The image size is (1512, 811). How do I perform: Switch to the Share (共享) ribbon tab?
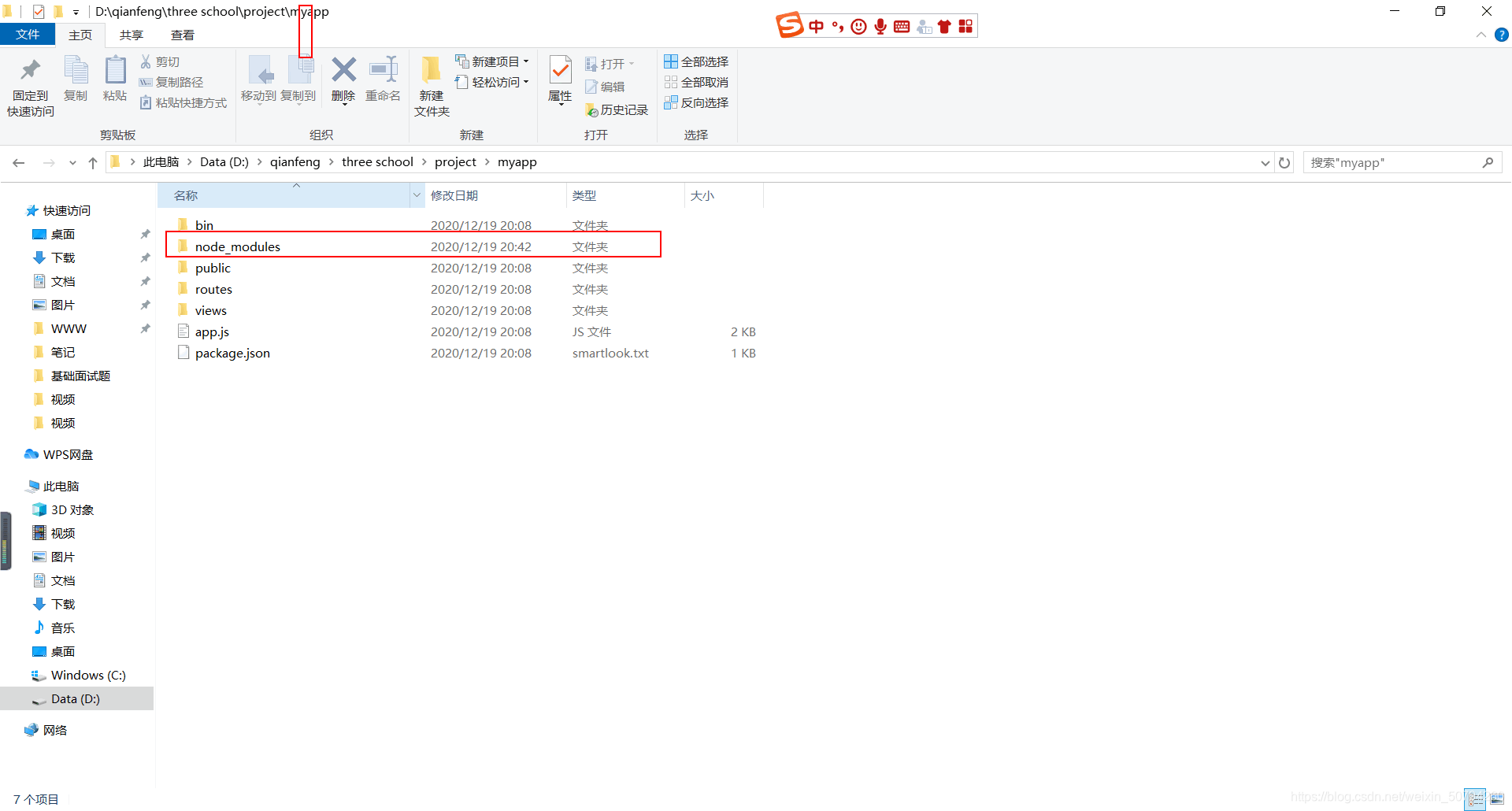coord(132,35)
